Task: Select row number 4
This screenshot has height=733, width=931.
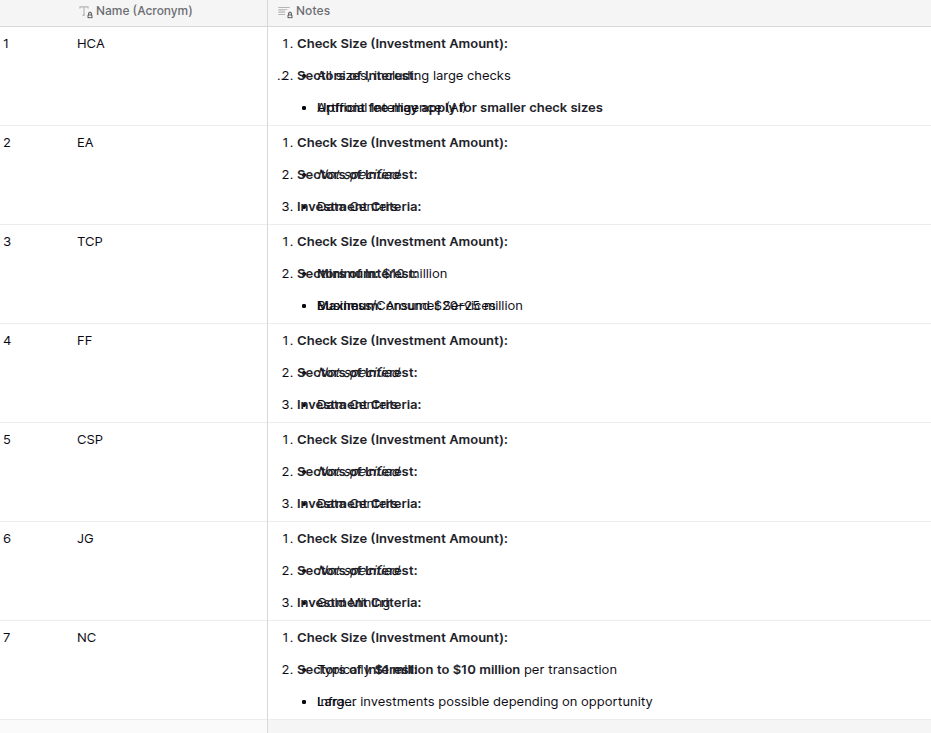Action: [7, 341]
